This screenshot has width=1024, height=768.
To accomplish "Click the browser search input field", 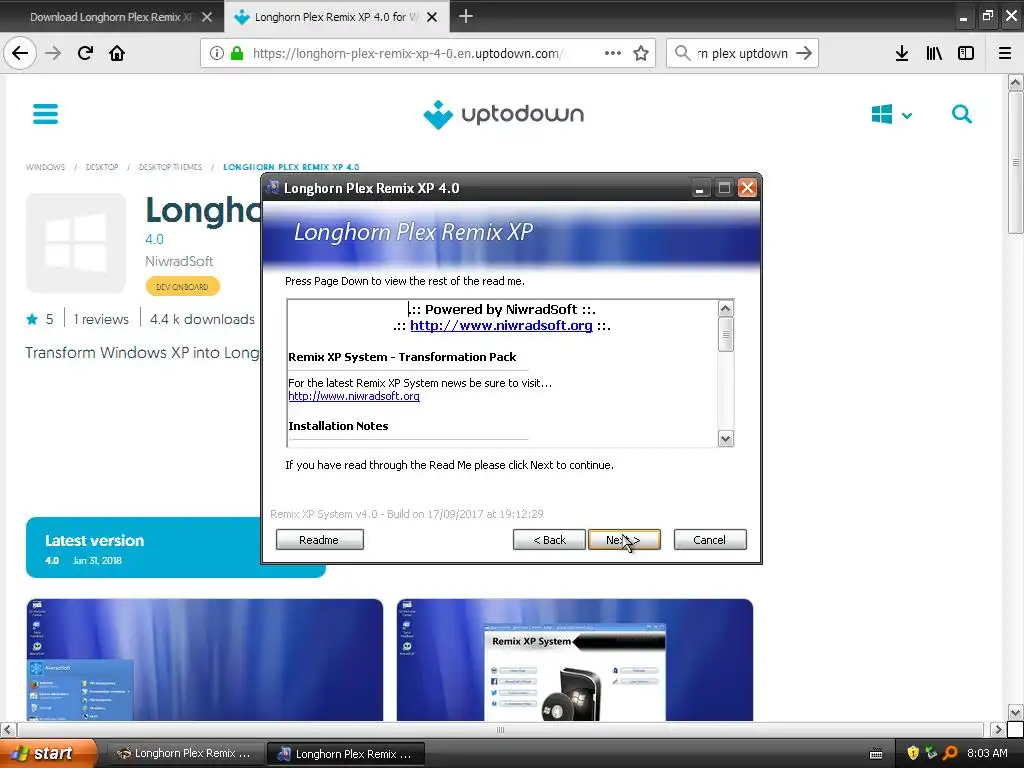I will pos(743,53).
